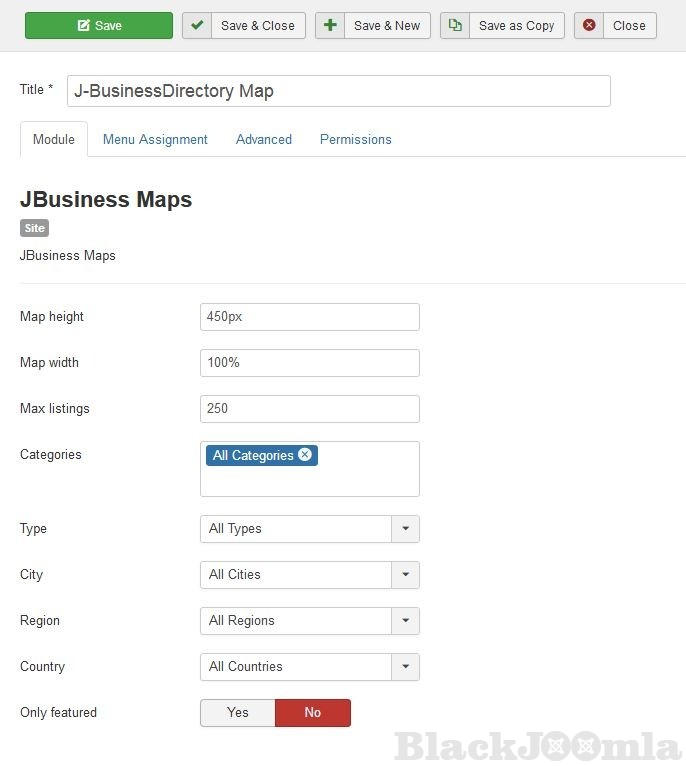Set Only featured to No
This screenshot has height=766, width=686.
tap(313, 712)
